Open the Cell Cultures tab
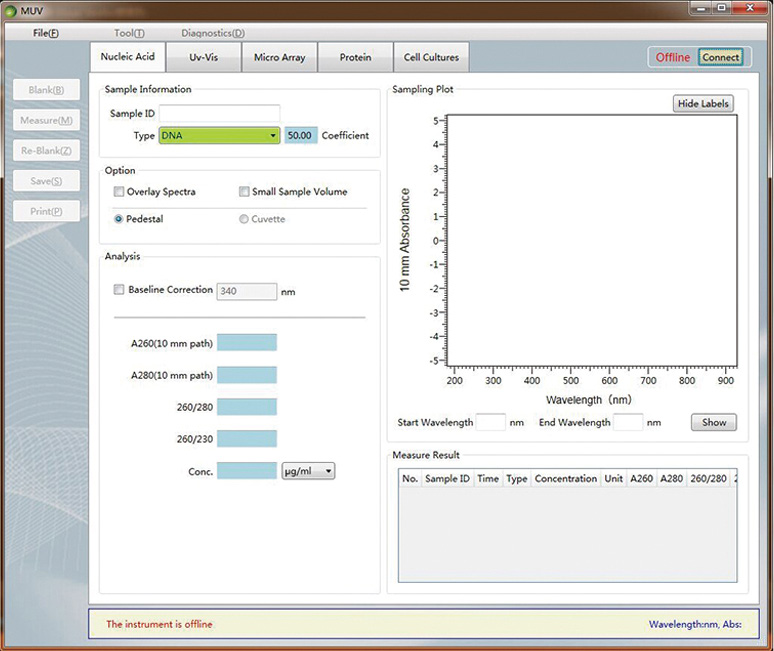Viewport: 774px width, 651px height. coord(432,57)
